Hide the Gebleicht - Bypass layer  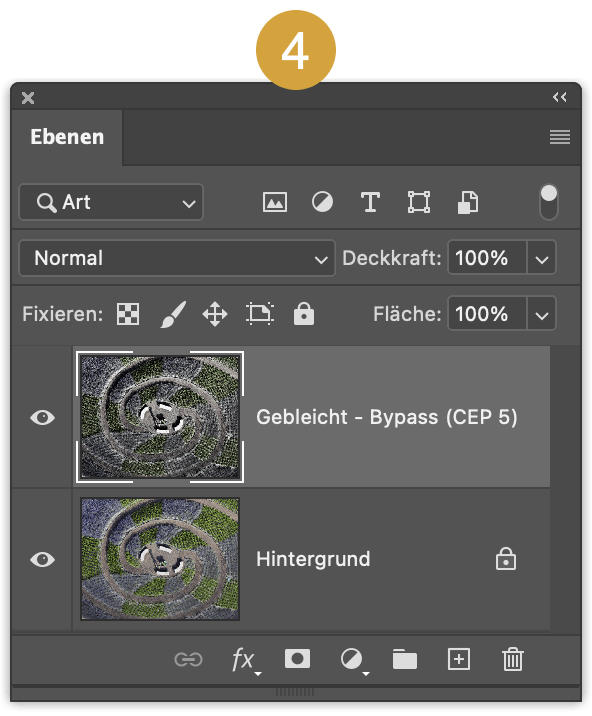pos(42,417)
